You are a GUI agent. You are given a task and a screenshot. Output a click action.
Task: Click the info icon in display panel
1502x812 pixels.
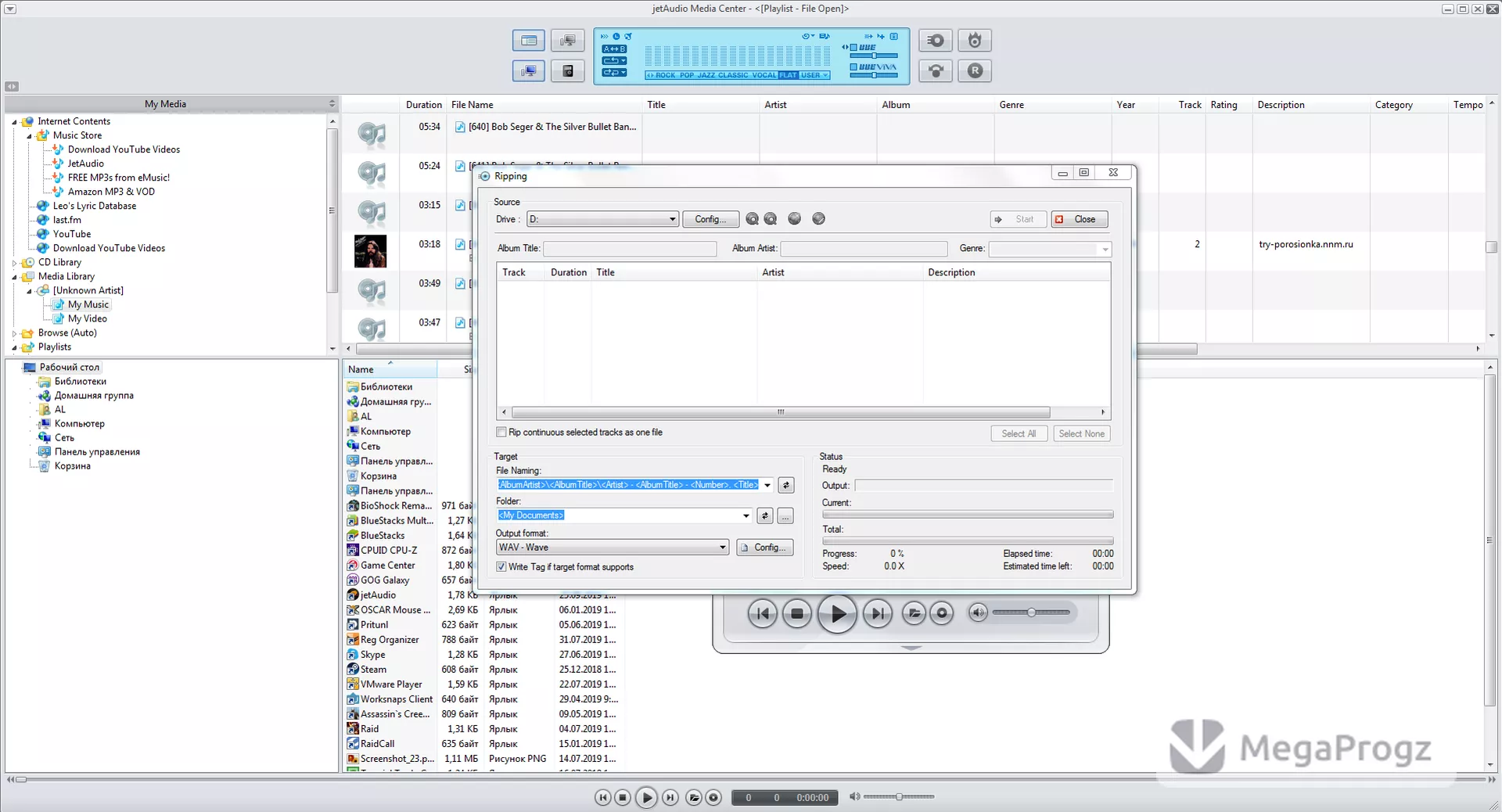(x=894, y=36)
